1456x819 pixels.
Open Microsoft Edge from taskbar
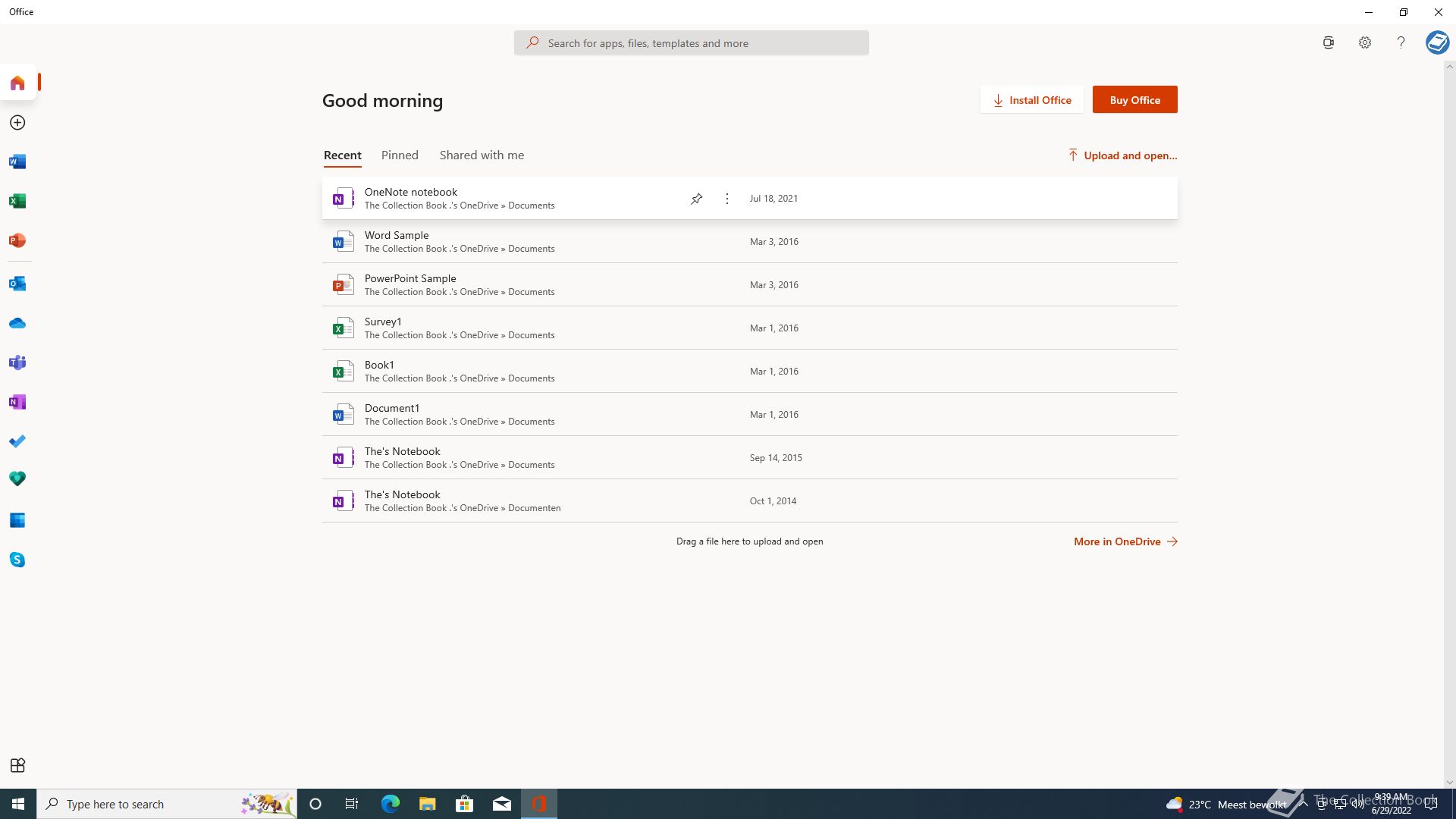pos(390,804)
